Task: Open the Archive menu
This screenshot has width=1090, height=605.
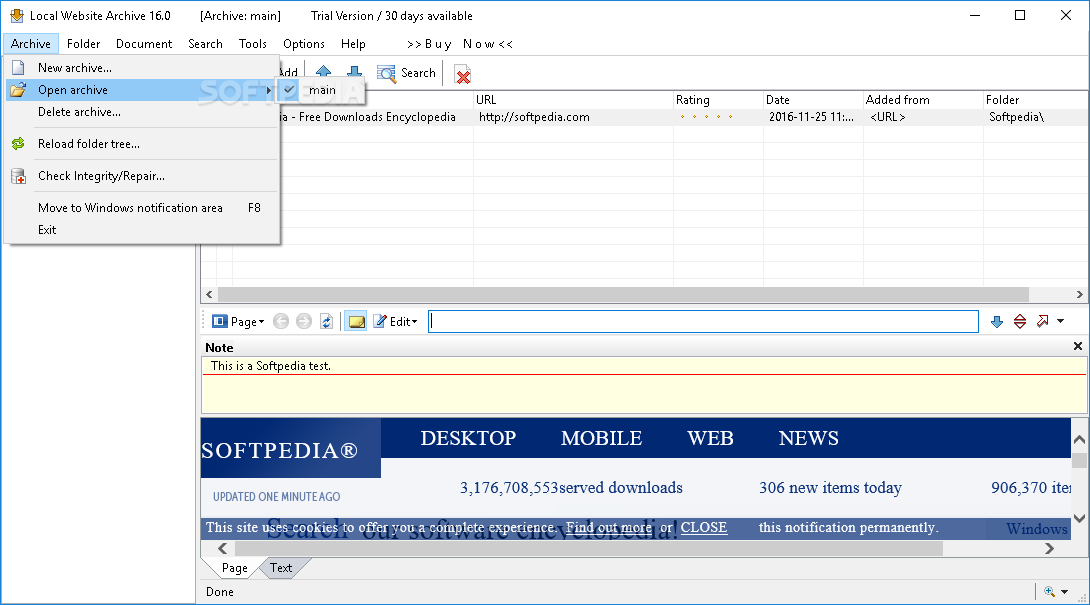Action: (x=31, y=44)
